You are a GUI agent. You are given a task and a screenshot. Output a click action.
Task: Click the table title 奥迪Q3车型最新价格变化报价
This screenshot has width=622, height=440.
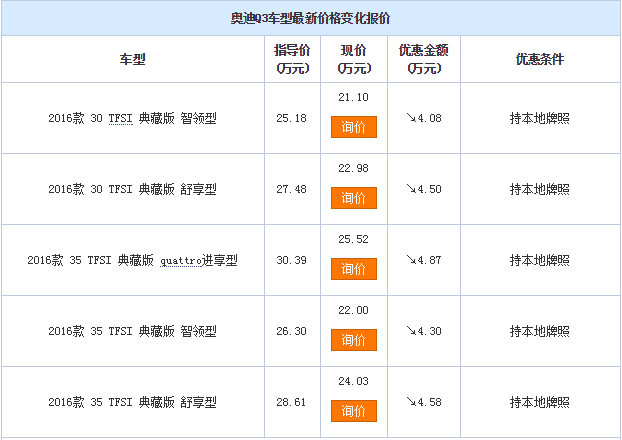pos(311,18)
